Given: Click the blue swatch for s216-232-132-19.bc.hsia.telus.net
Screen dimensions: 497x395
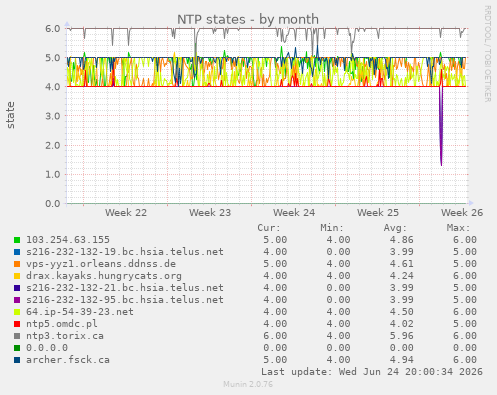Looking at the screenshot, I should 17,252.
